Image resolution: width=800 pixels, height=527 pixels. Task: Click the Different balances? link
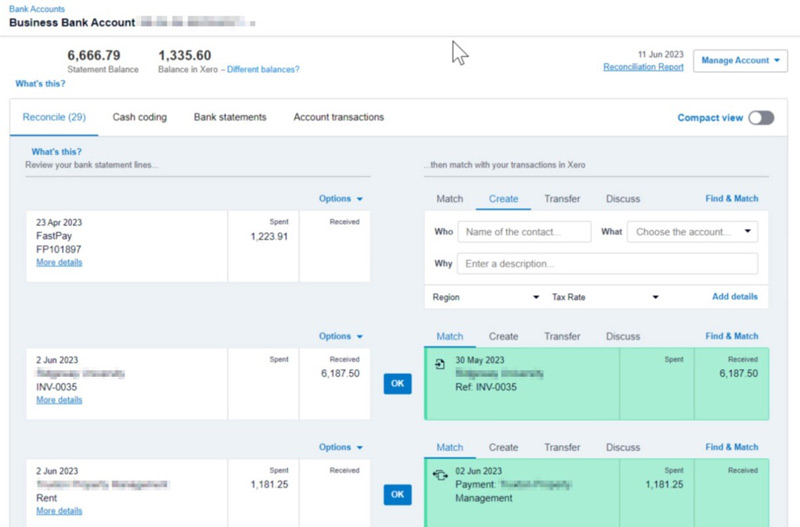click(263, 70)
